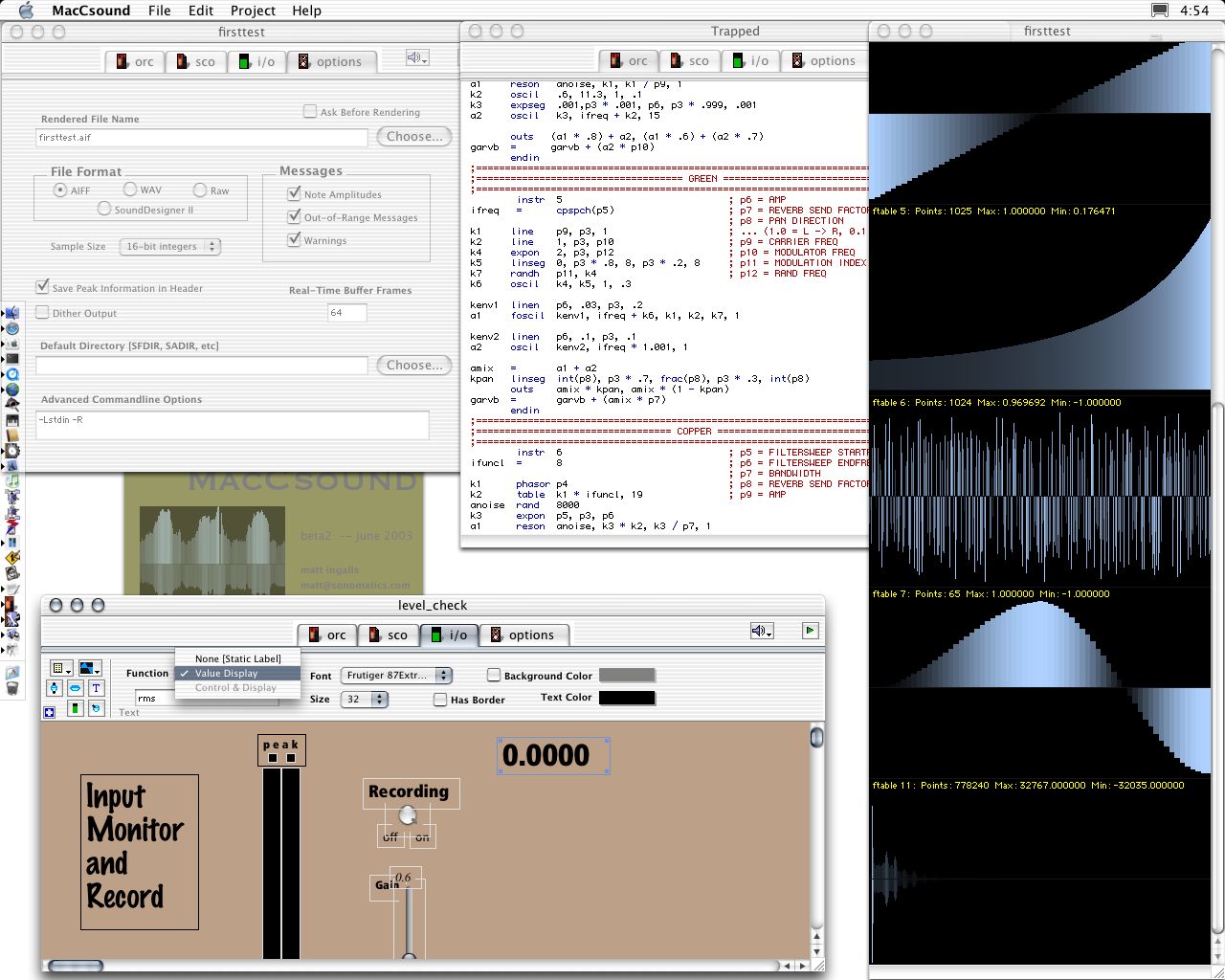The image size is (1225, 980).
Task: Select Raw file format radio button
Action: click(x=200, y=189)
